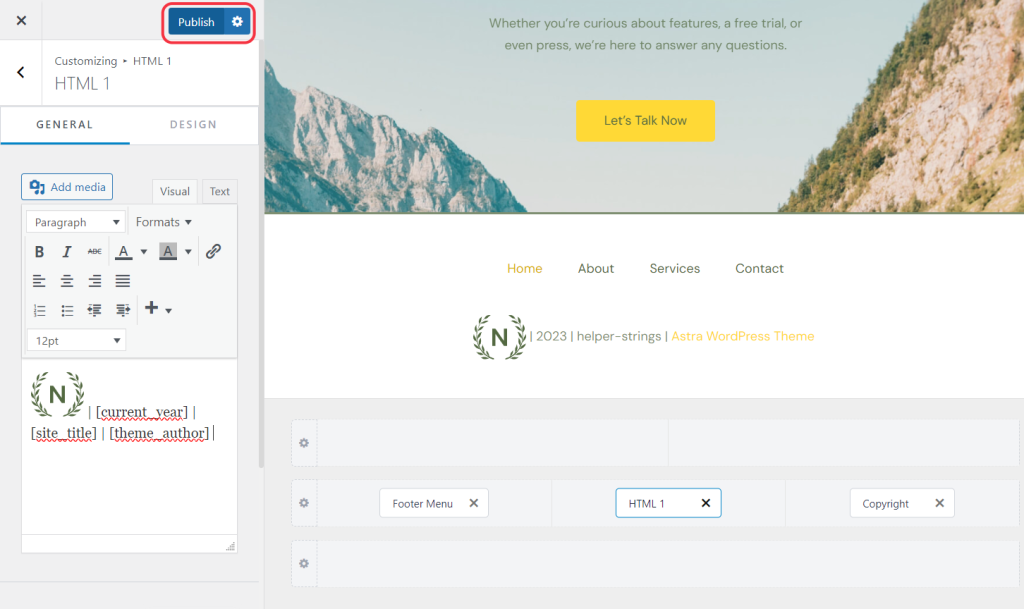
Task: Click the Customizing breadcrumb text
Action: (86, 61)
